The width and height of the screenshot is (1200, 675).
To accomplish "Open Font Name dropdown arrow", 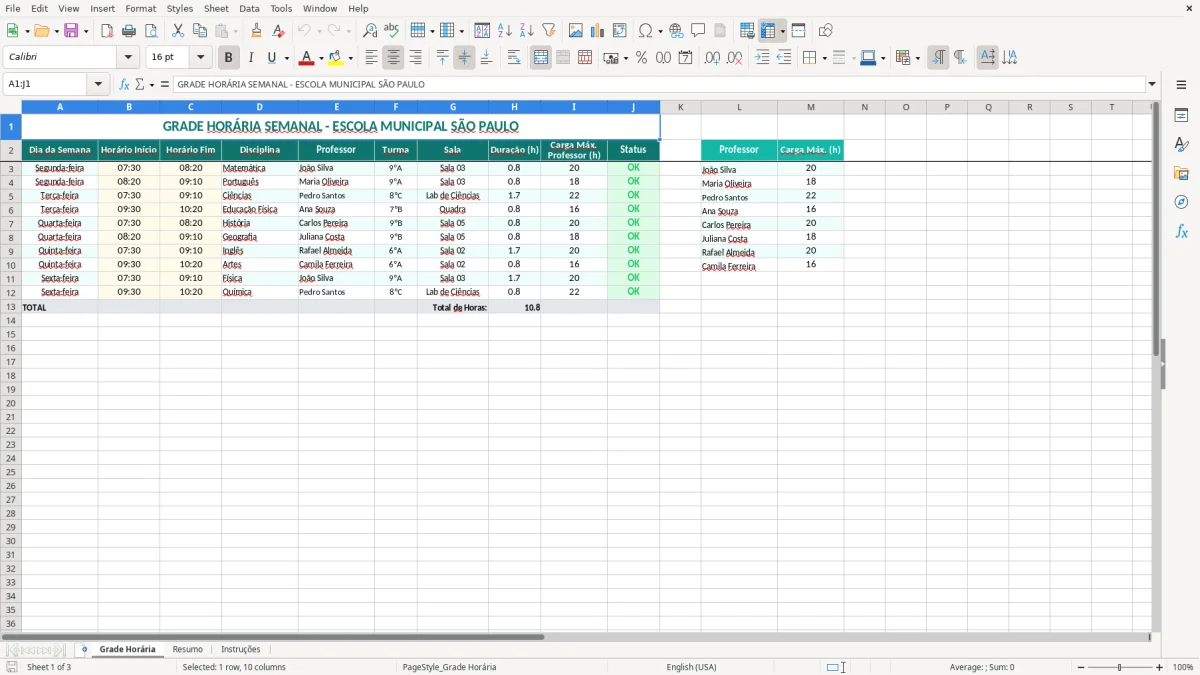I will 128,58.
